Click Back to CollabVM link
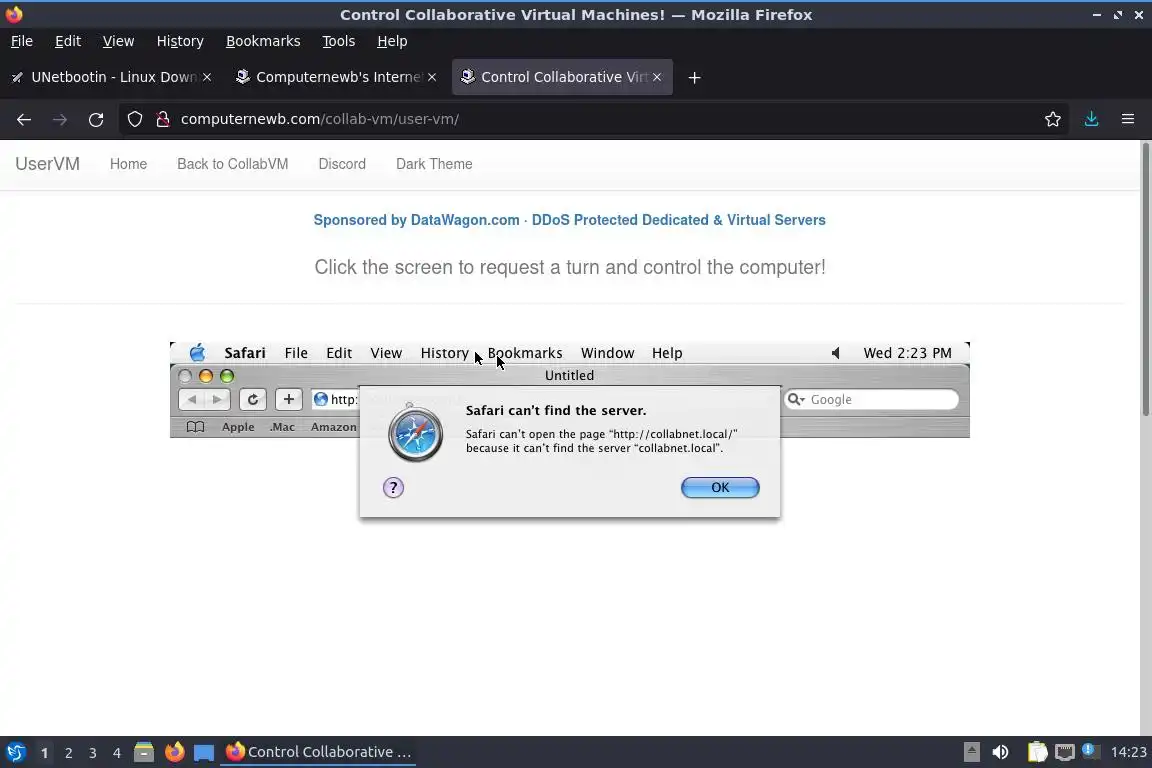This screenshot has width=1152, height=768. coord(233,164)
